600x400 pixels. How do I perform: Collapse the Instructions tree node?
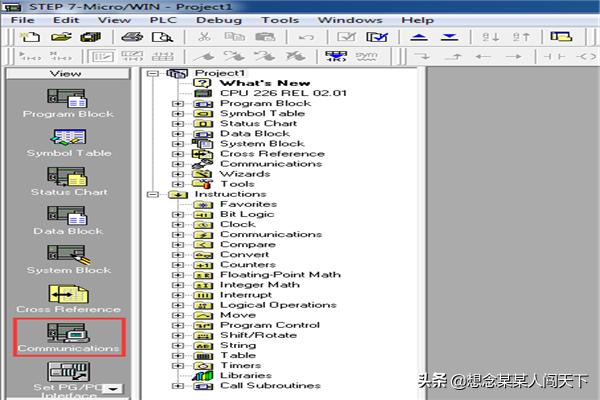(152, 194)
